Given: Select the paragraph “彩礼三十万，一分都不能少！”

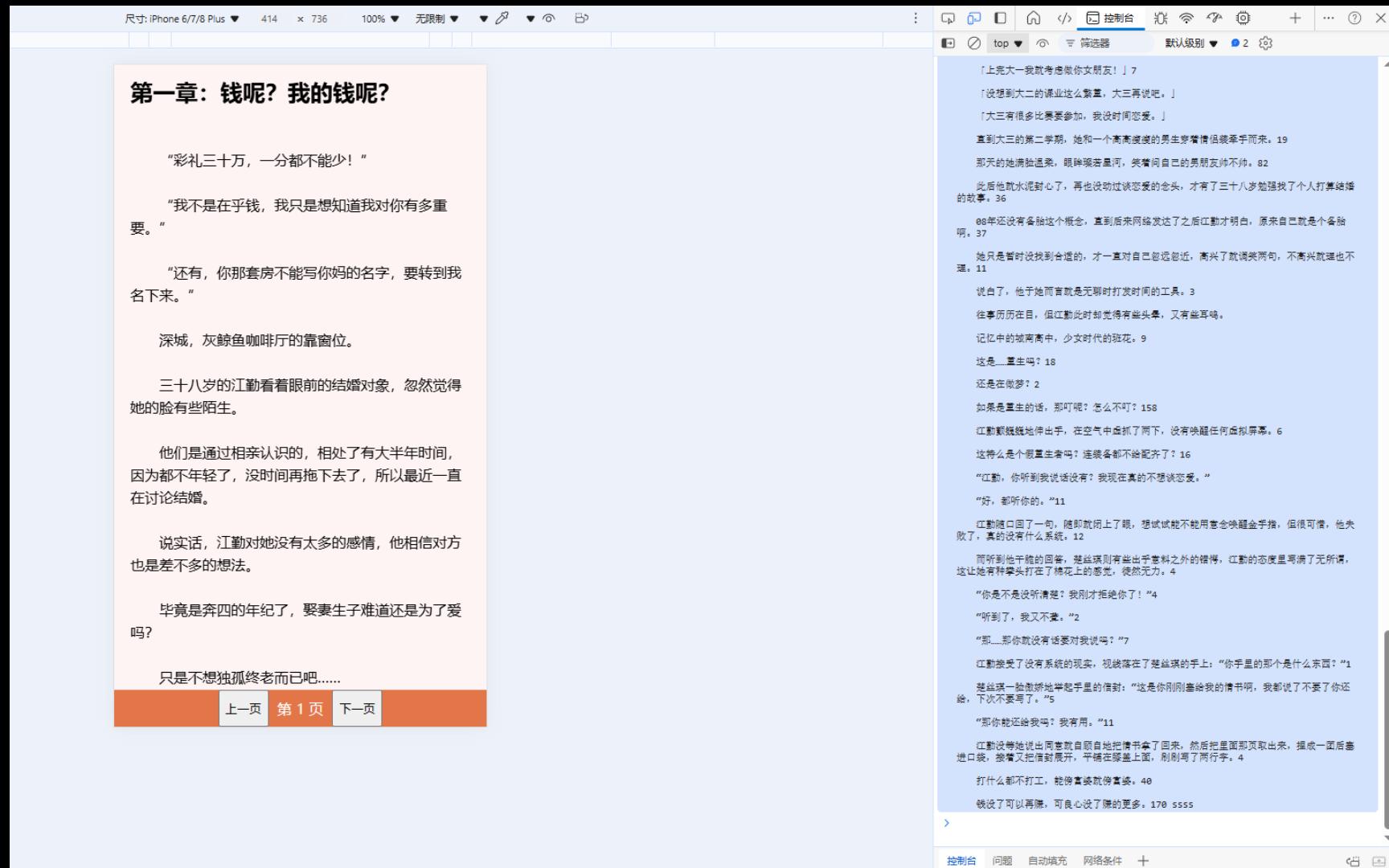Looking at the screenshot, I should coord(267,161).
